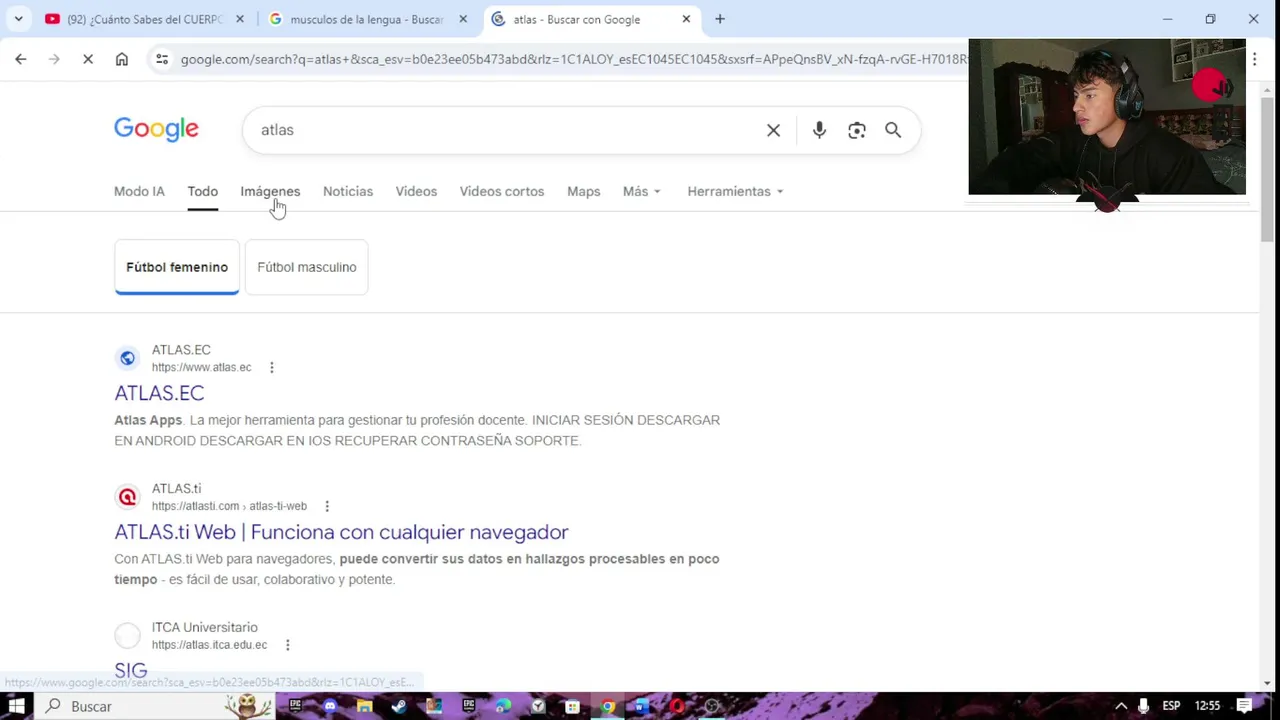Open a new tab with the plus icon
The width and height of the screenshot is (1280, 720).
pyautogui.click(x=719, y=19)
